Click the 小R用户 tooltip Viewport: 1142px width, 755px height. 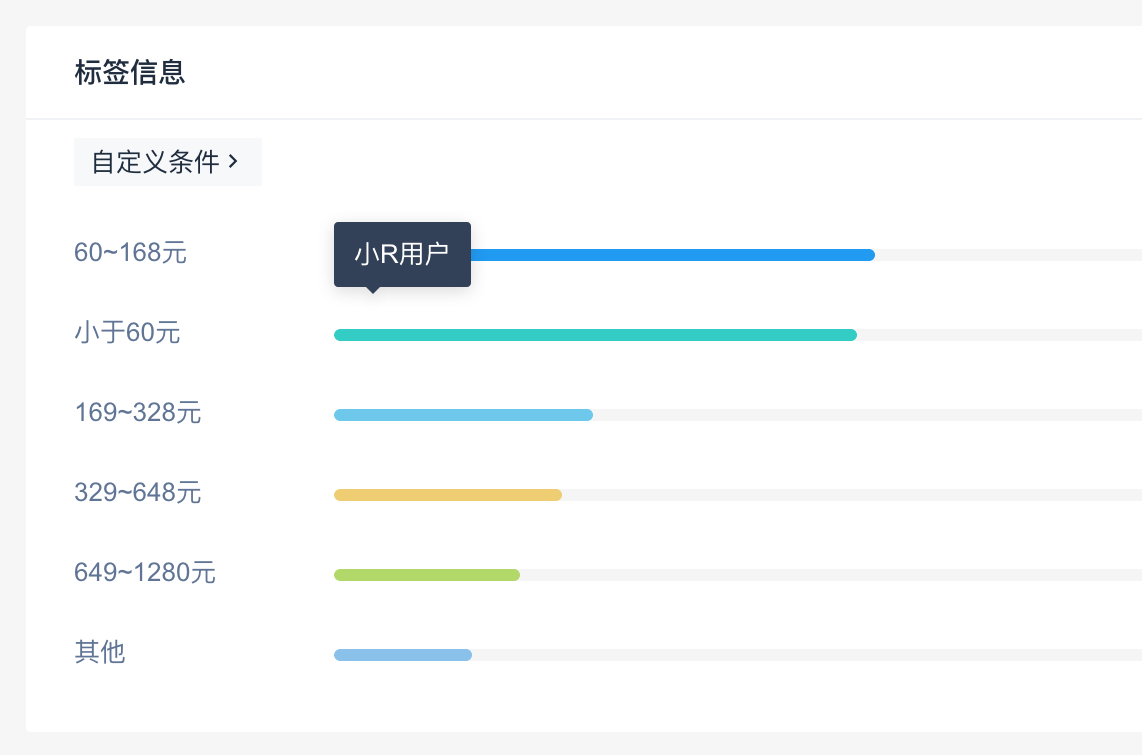click(x=402, y=254)
